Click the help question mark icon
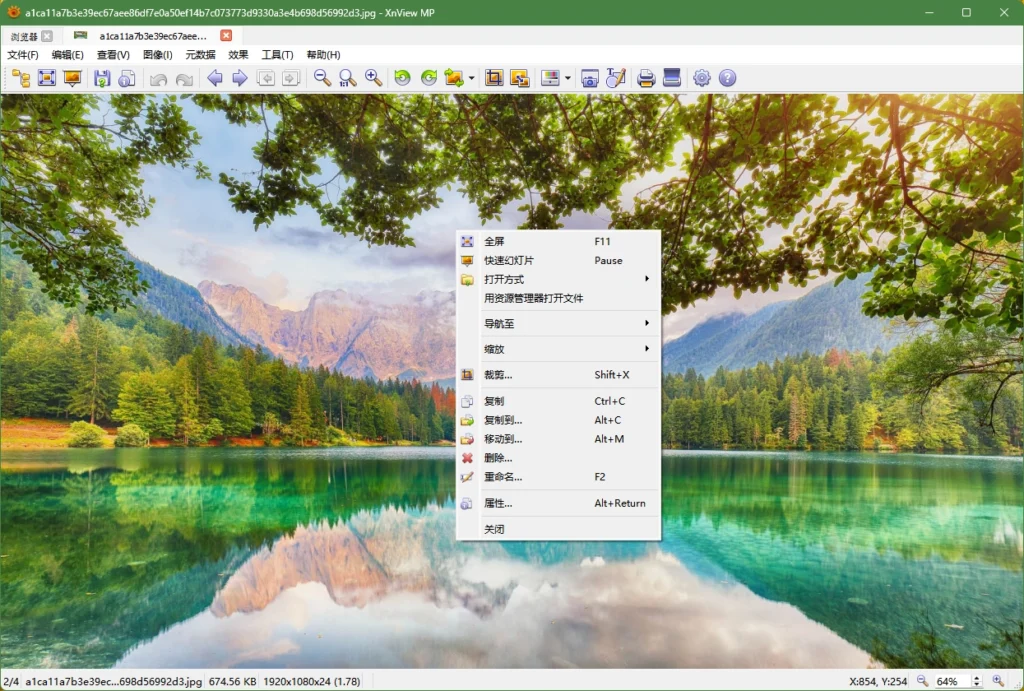 tap(727, 78)
